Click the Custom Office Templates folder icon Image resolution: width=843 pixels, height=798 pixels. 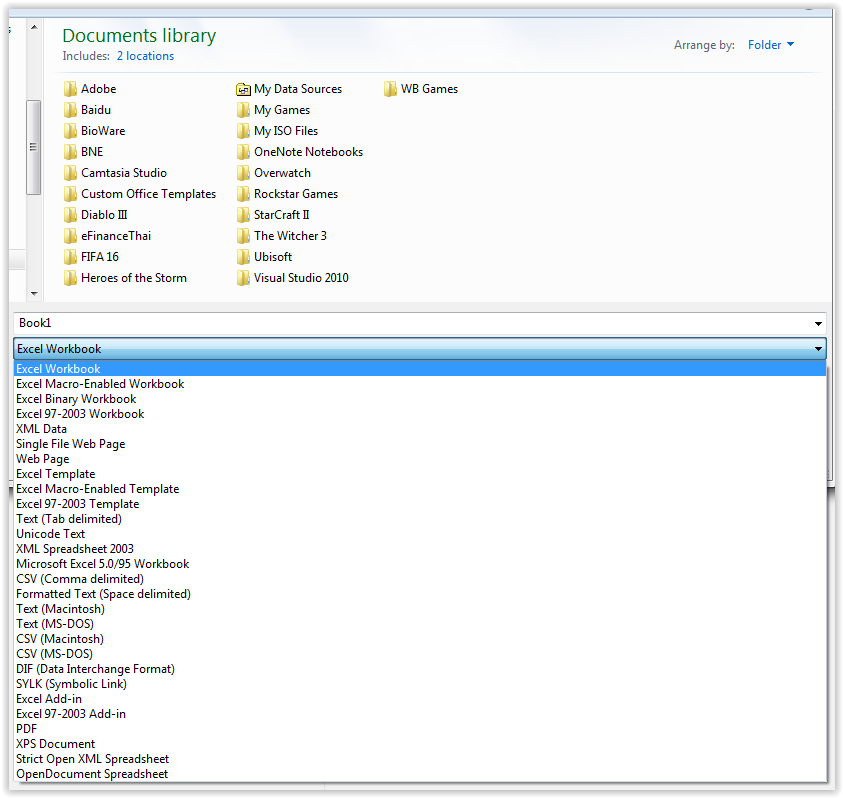click(70, 194)
